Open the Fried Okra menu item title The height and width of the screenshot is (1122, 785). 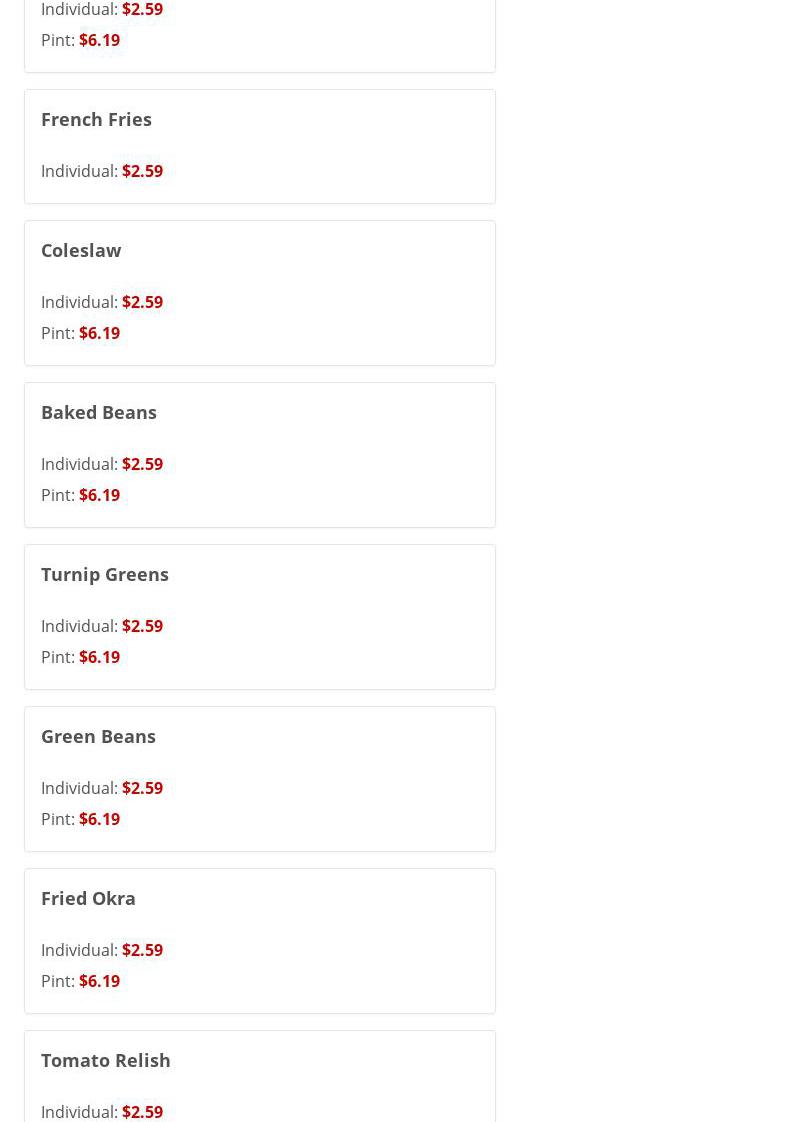point(88,898)
